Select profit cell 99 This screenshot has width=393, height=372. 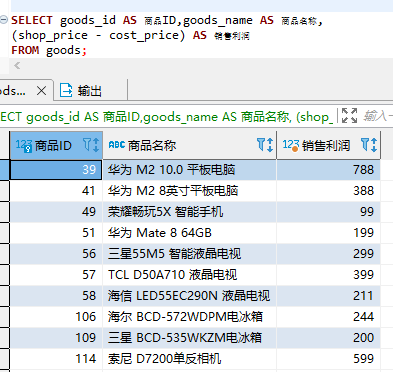328,212
